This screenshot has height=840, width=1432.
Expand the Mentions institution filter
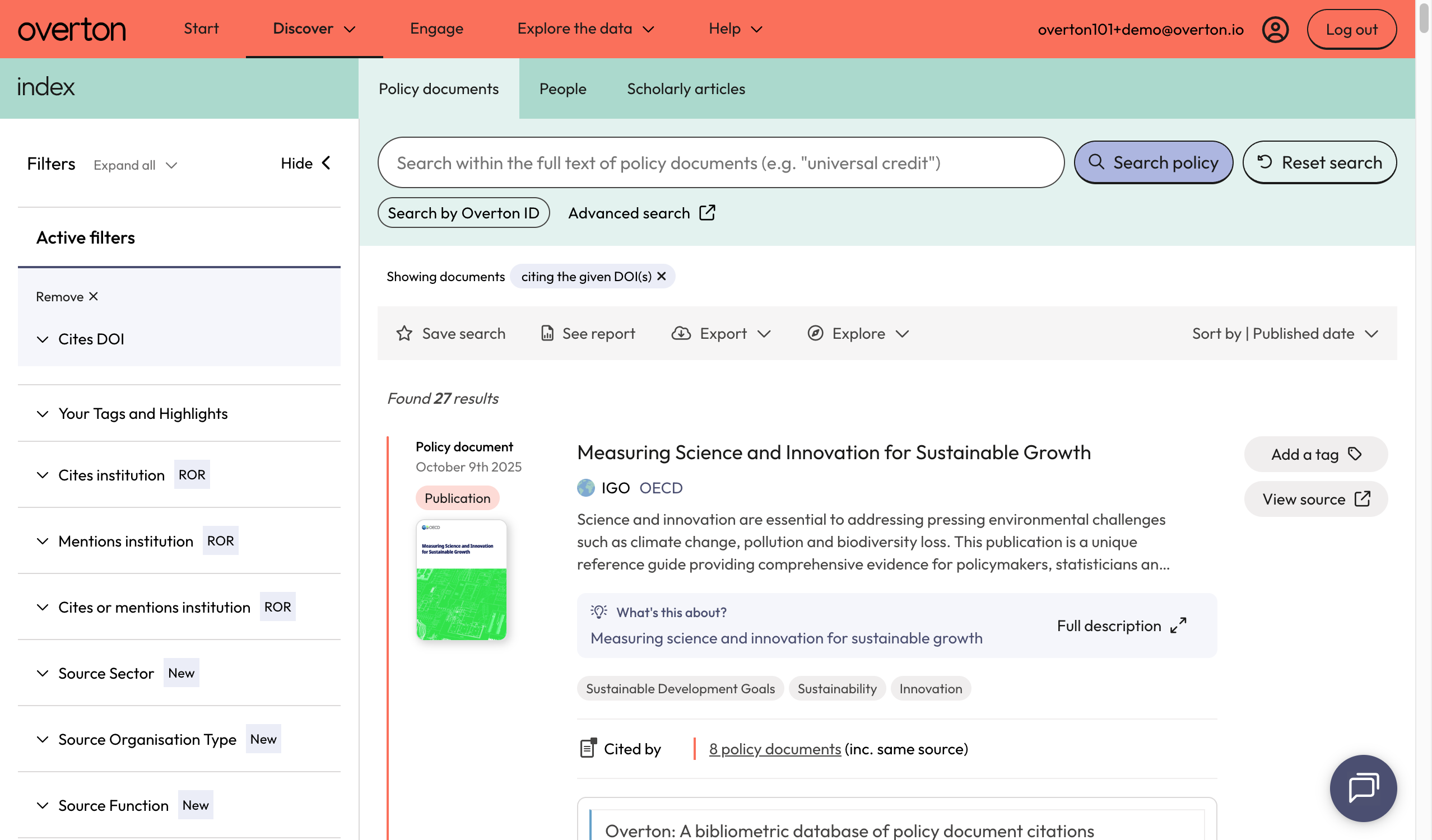coord(115,541)
